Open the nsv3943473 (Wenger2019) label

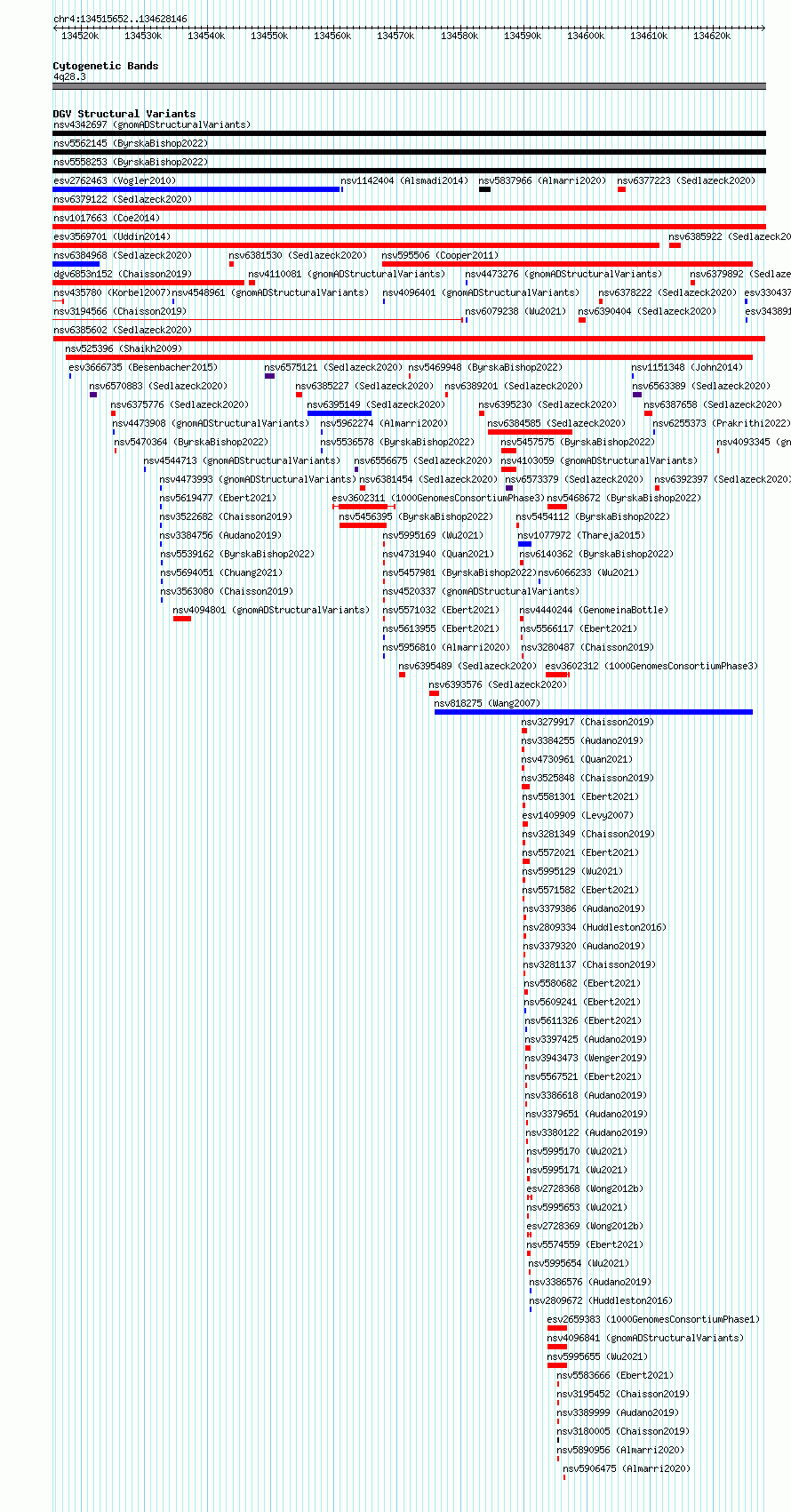(x=586, y=1058)
